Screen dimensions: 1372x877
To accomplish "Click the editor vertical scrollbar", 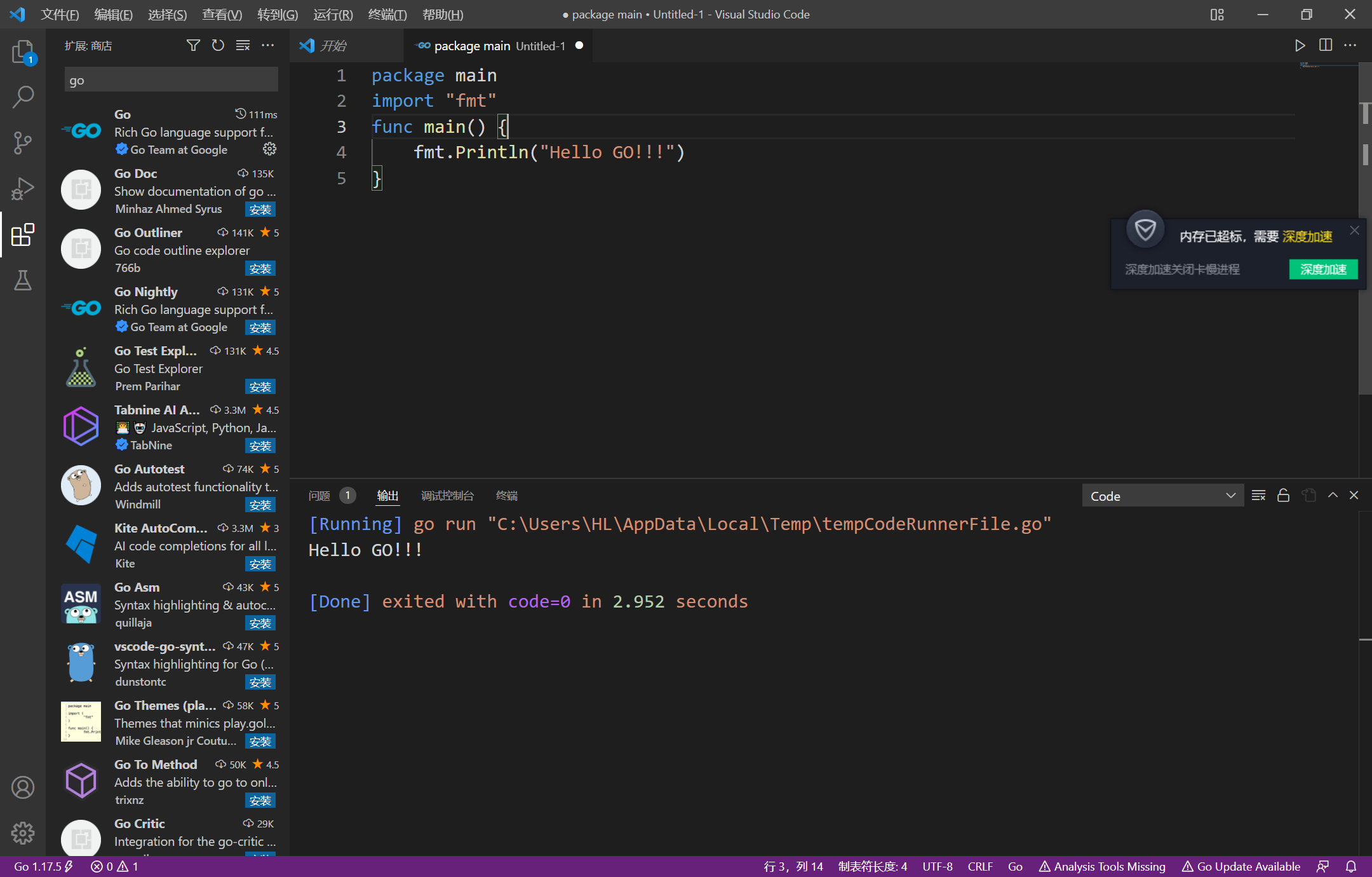I will point(1365,229).
